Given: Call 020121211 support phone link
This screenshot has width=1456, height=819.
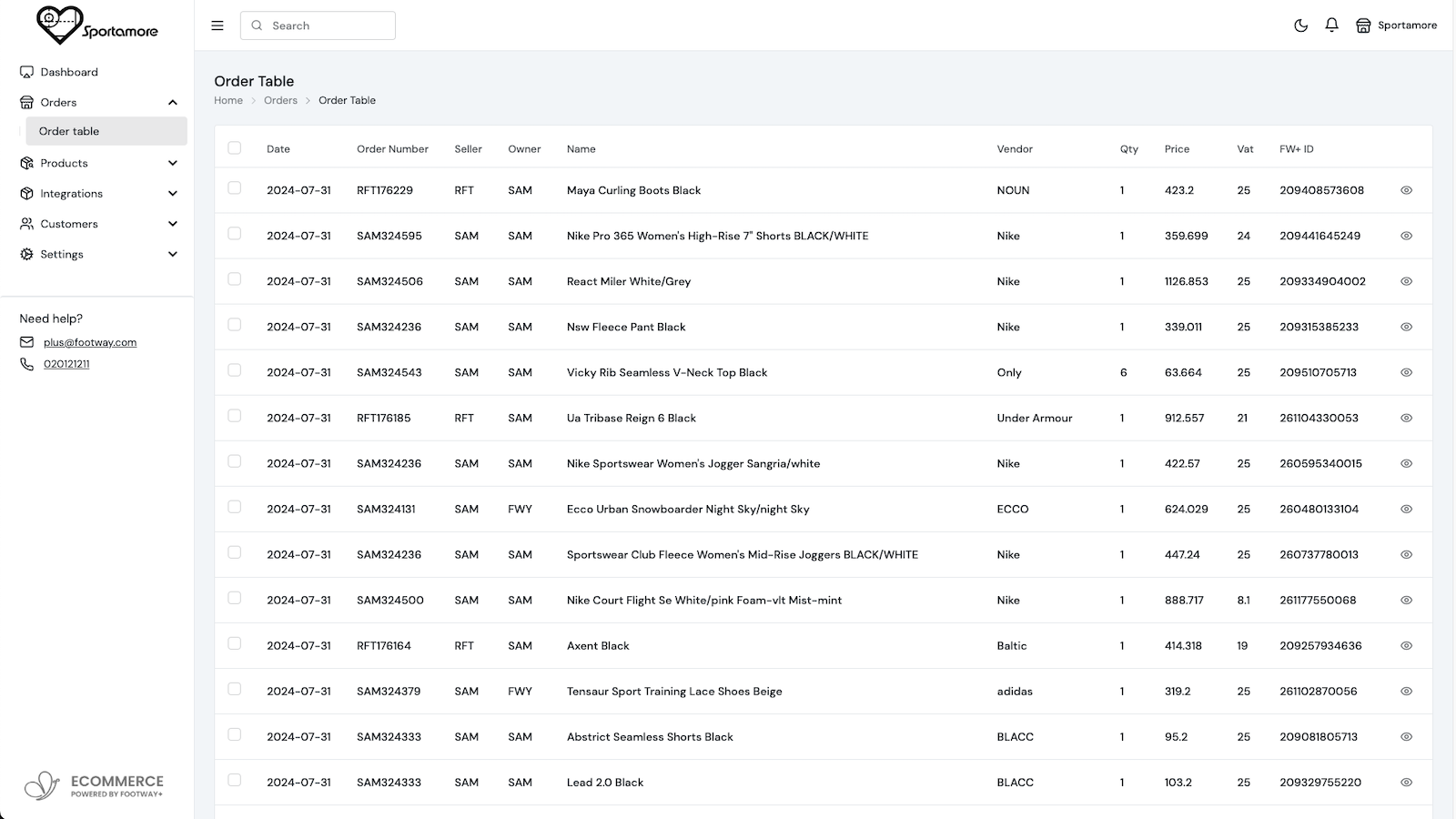Looking at the screenshot, I should tap(66, 364).
